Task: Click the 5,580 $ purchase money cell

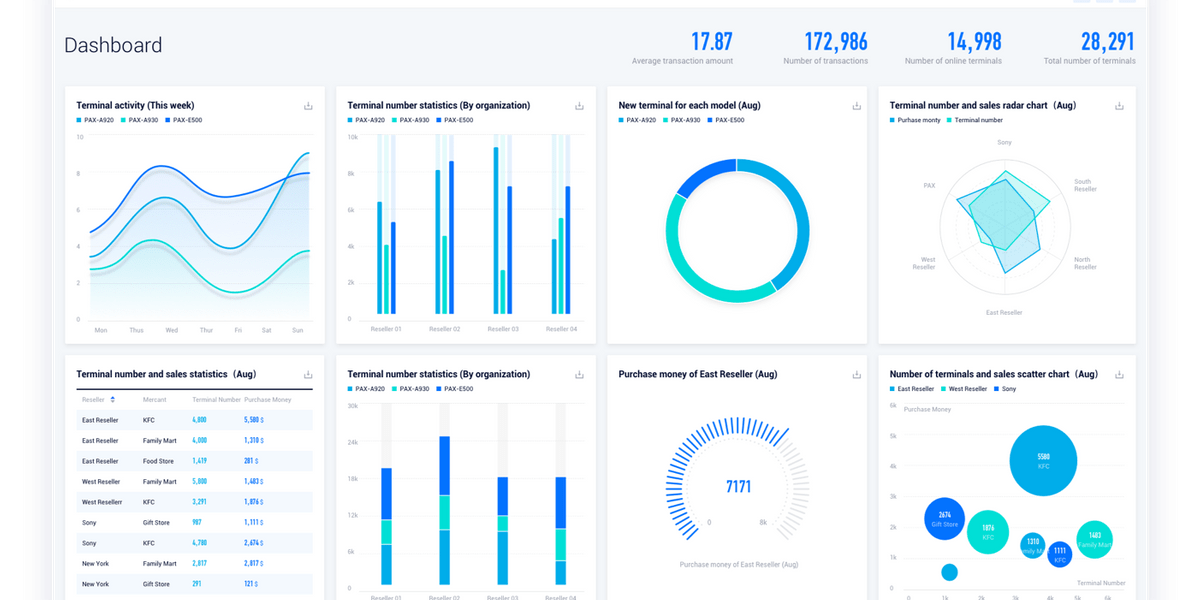Action: (x=252, y=420)
